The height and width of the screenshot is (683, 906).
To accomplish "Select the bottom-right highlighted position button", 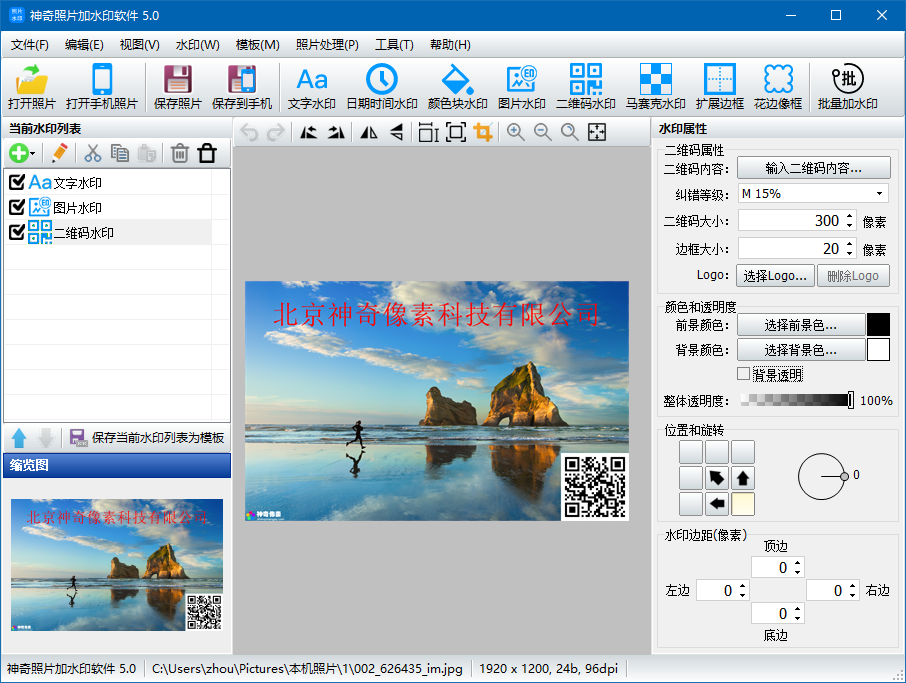I will (743, 504).
